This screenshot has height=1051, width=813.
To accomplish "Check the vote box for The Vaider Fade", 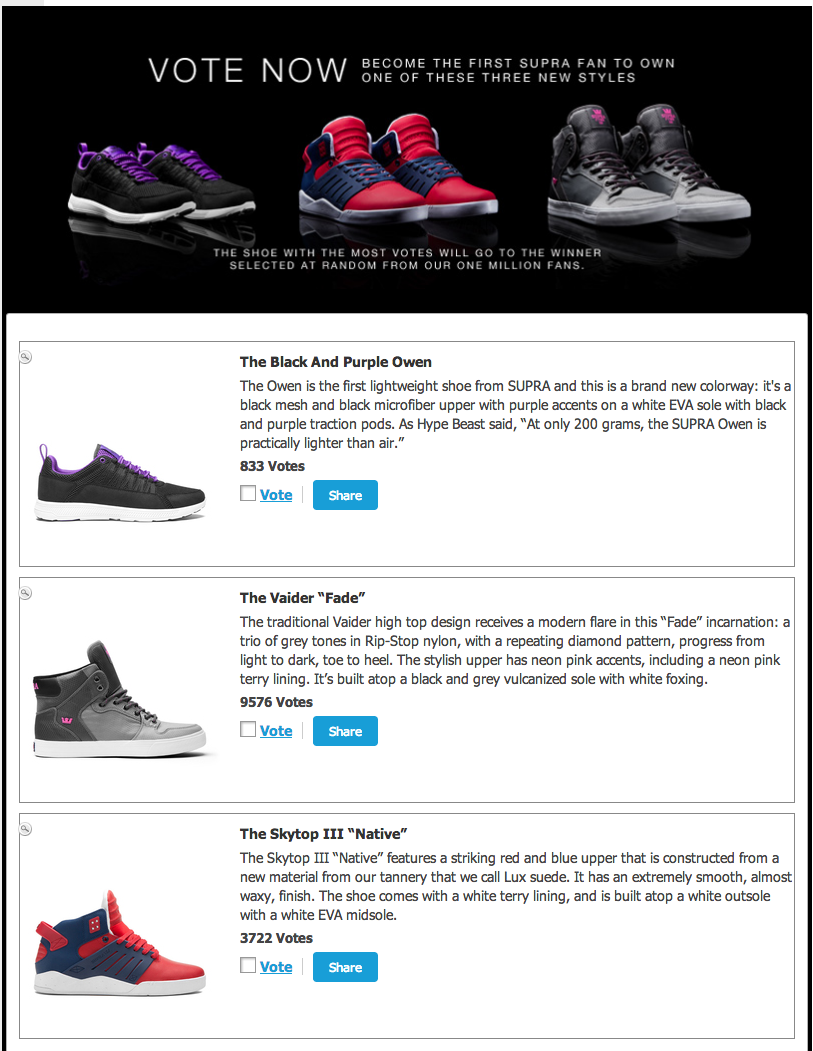I will pos(248,729).
